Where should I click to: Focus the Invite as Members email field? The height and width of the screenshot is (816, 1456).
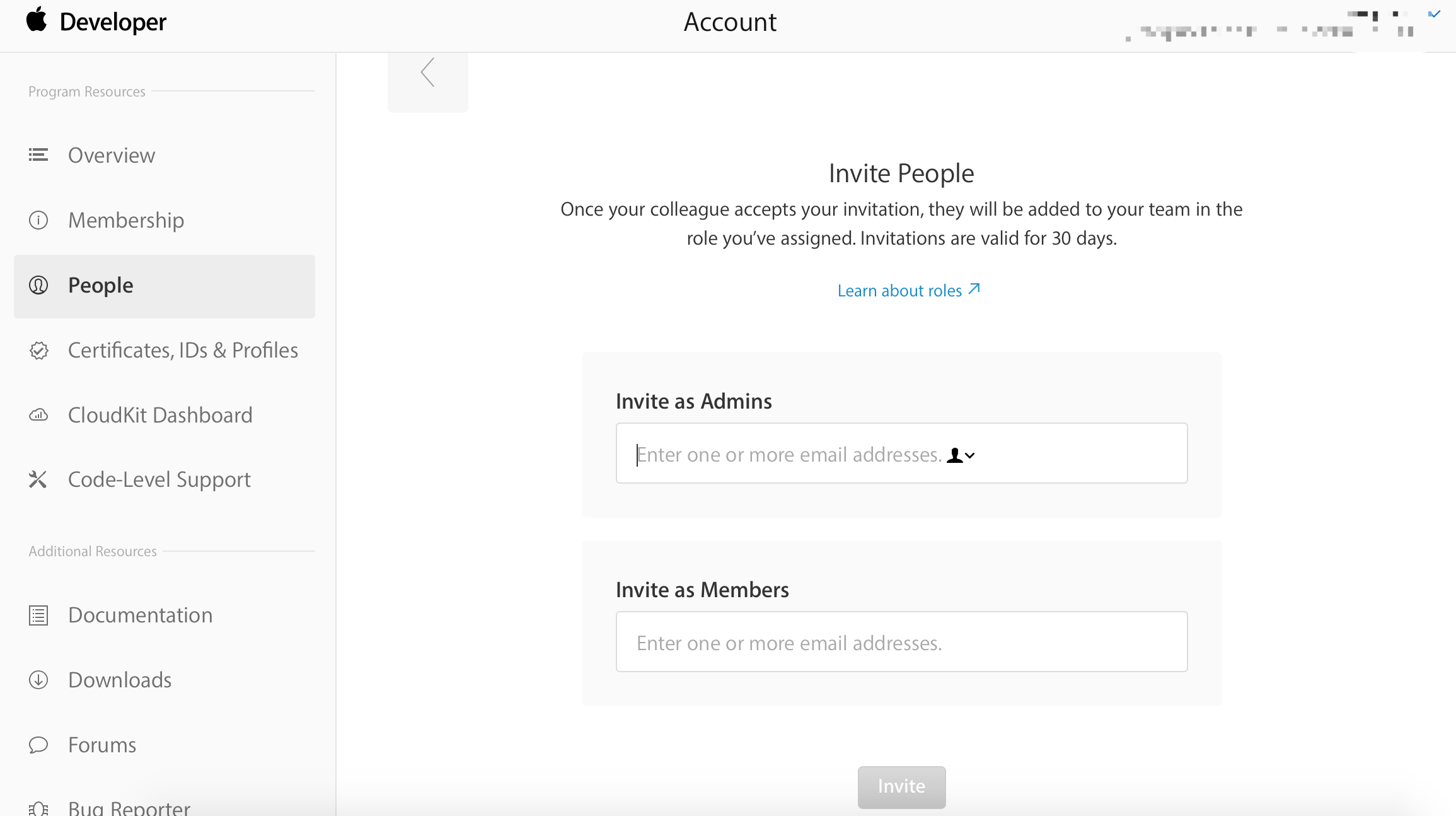901,642
